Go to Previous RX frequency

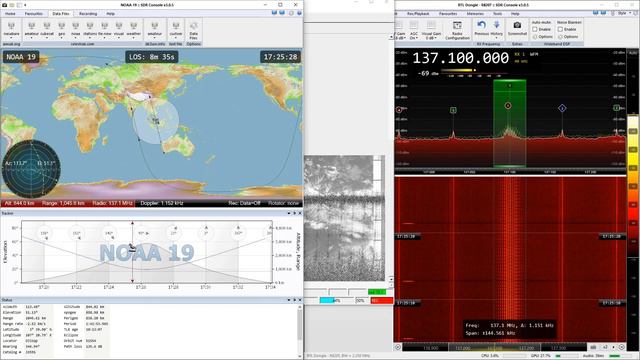pos(481,29)
